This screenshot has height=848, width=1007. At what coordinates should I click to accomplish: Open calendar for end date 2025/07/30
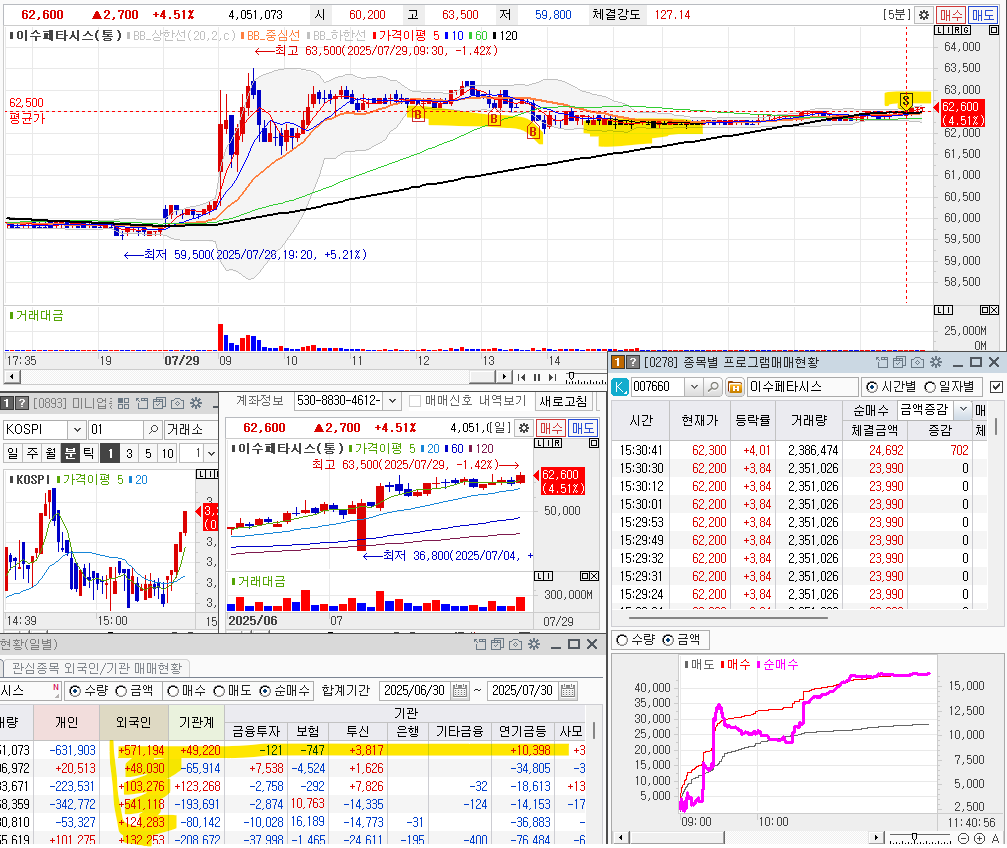(x=568, y=691)
